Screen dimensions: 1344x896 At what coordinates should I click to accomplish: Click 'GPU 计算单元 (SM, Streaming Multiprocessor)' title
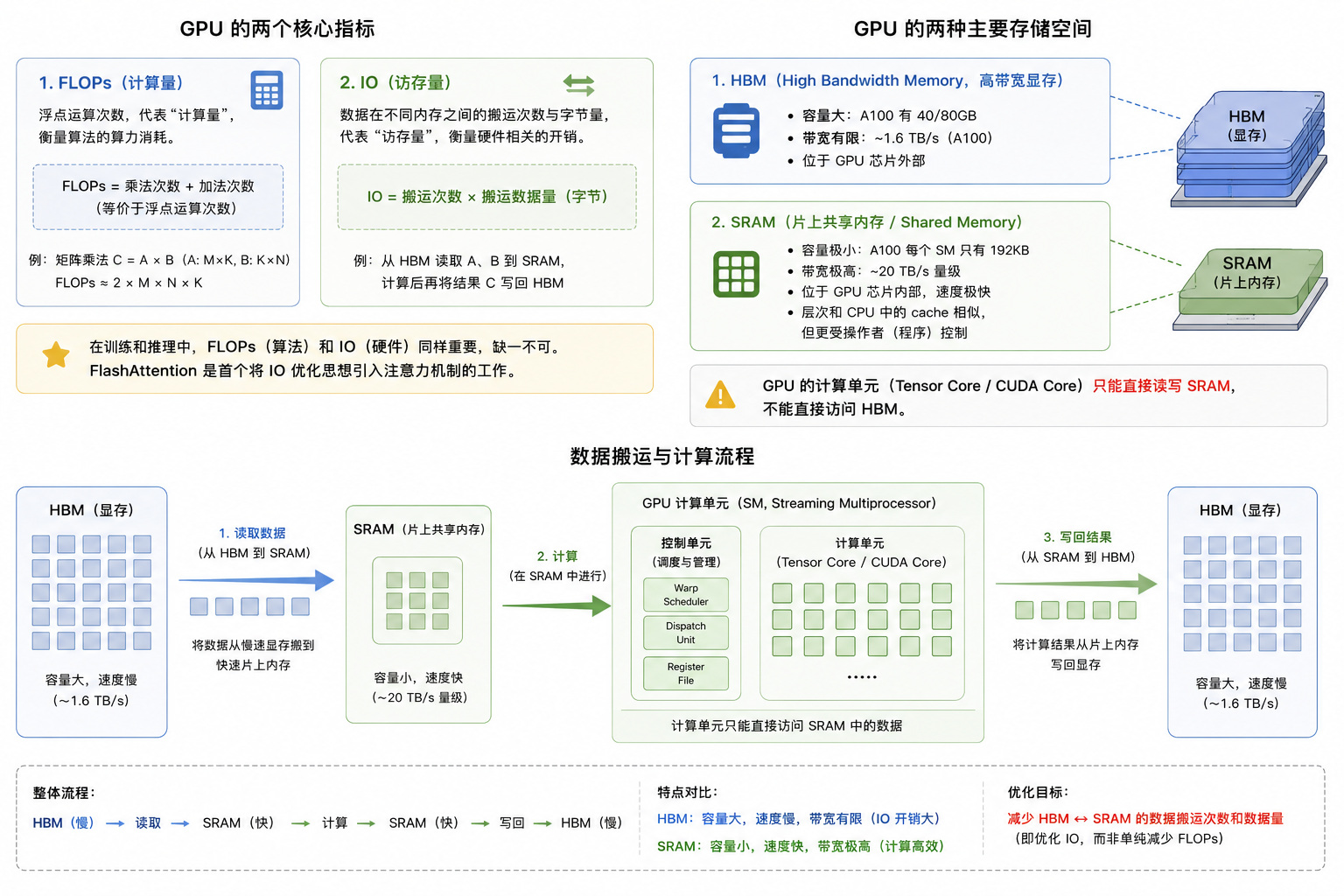(x=789, y=503)
